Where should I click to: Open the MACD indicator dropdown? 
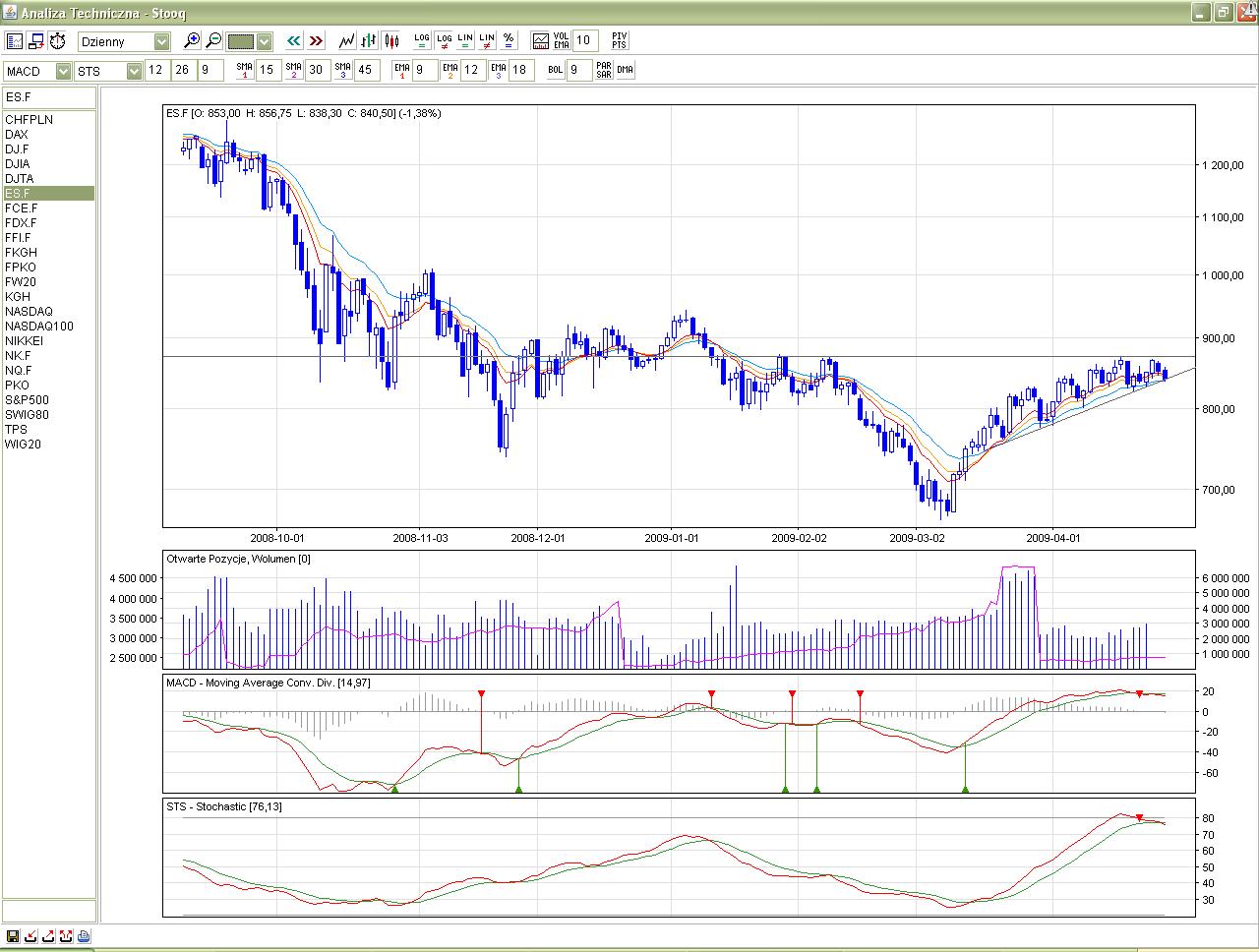click(x=63, y=71)
